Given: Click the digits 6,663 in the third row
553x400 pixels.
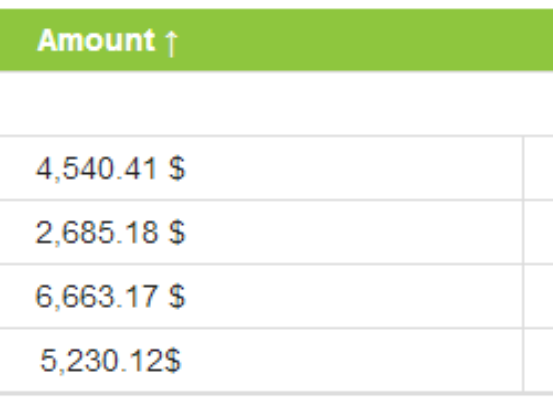Looking at the screenshot, I should click(x=75, y=297).
